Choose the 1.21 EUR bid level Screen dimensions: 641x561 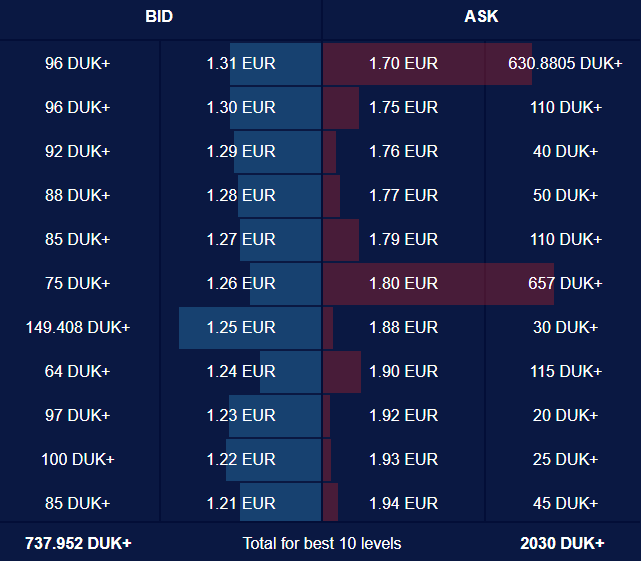click(x=241, y=503)
